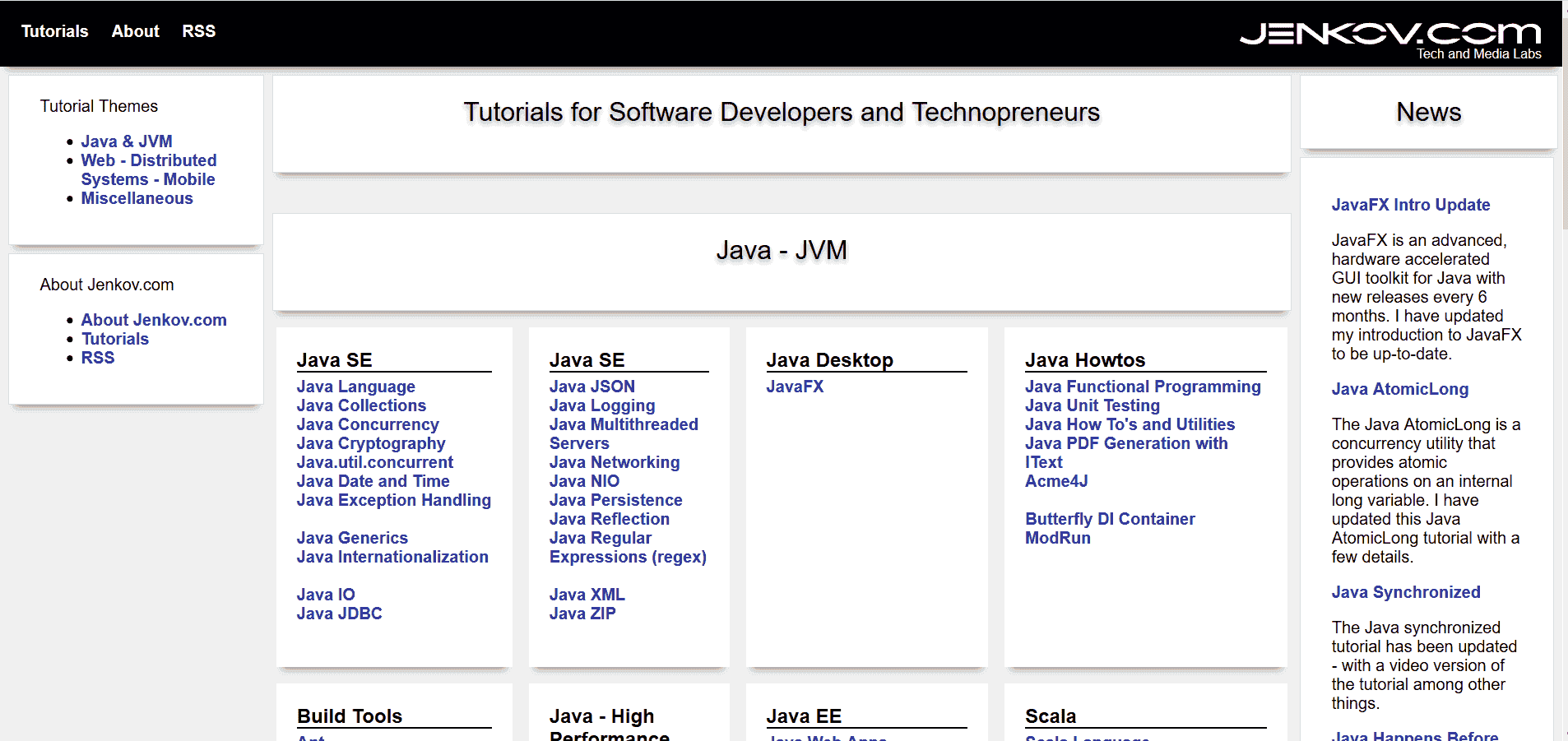1568x741 pixels.
Task: Open Java Synchronized news item
Action: [1405, 592]
